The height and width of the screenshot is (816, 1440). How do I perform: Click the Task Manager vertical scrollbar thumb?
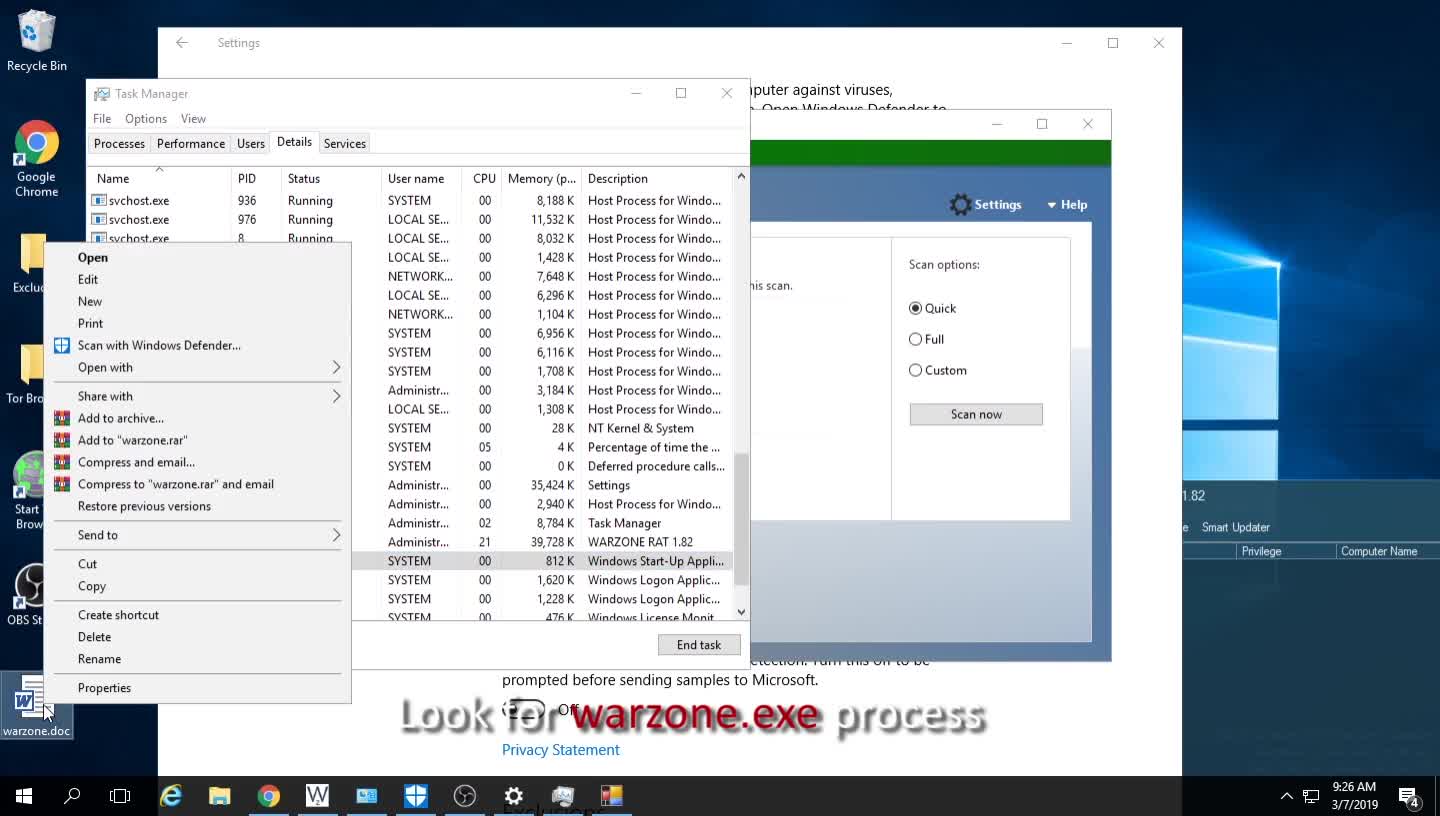741,519
